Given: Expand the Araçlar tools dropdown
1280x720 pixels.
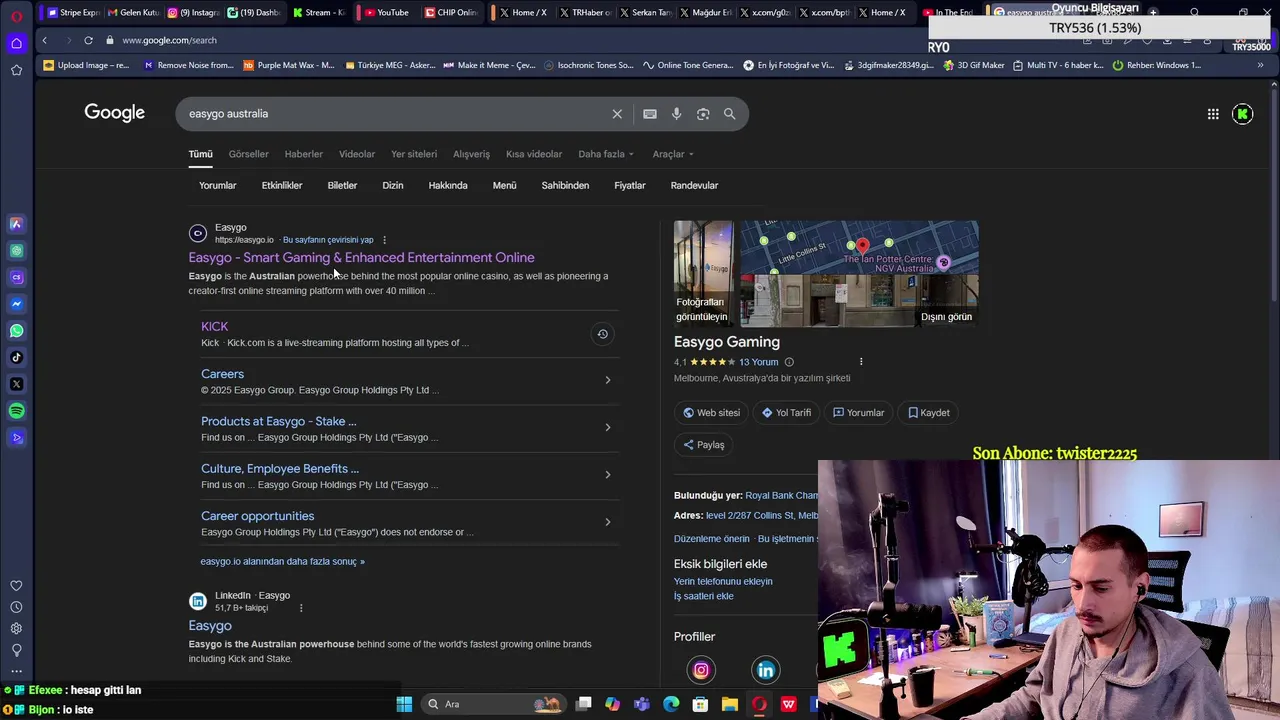Looking at the screenshot, I should pyautogui.click(x=673, y=154).
